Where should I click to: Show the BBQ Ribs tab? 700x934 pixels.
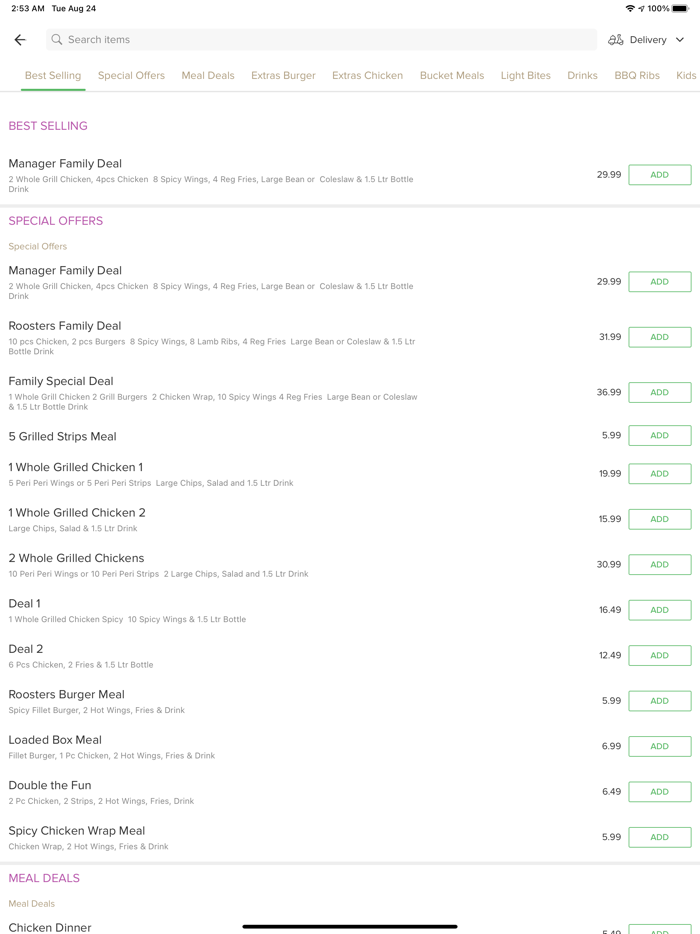637,76
